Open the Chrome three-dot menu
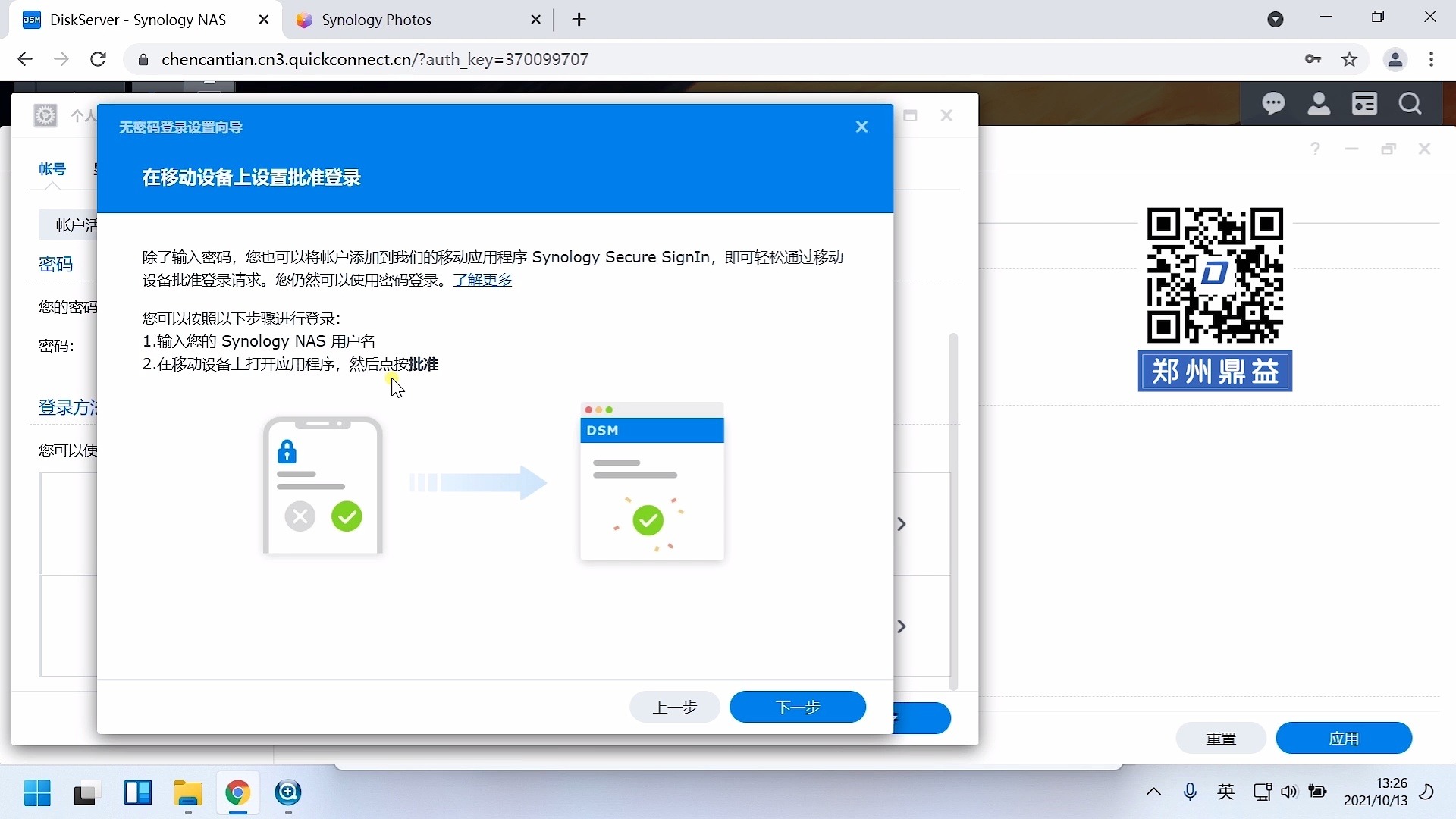The width and height of the screenshot is (1456, 819). 1432,58
